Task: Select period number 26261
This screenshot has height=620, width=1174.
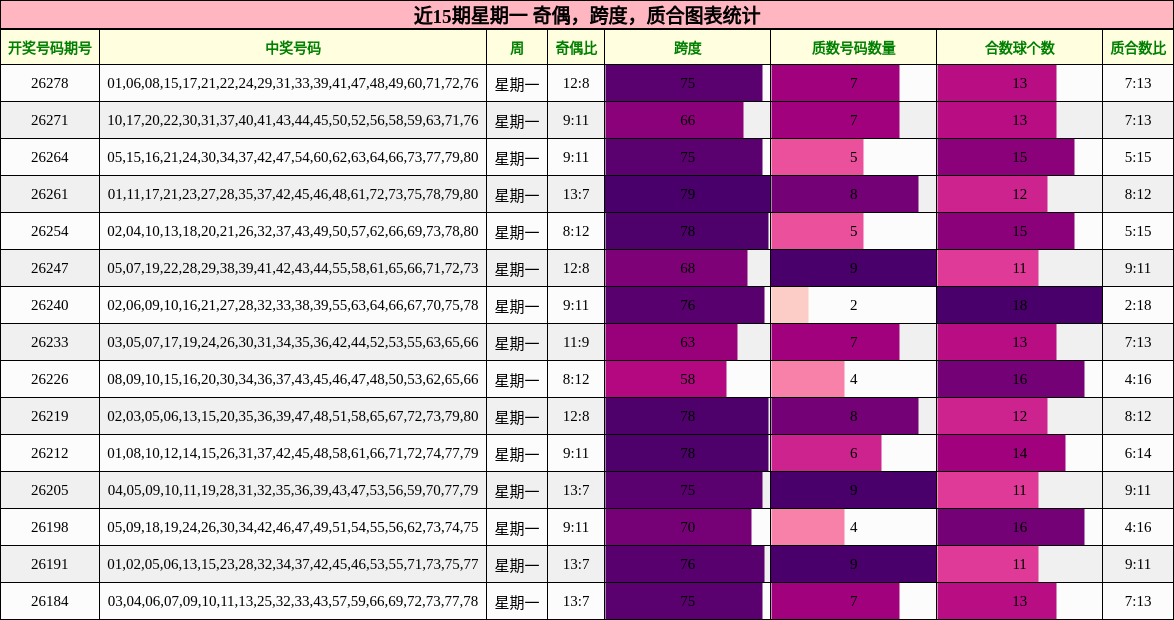Action: pos(49,194)
